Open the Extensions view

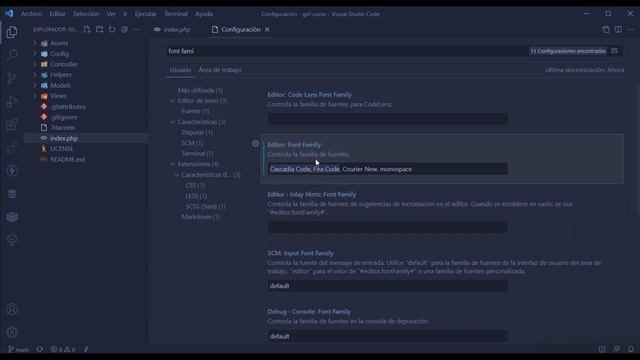(12, 124)
